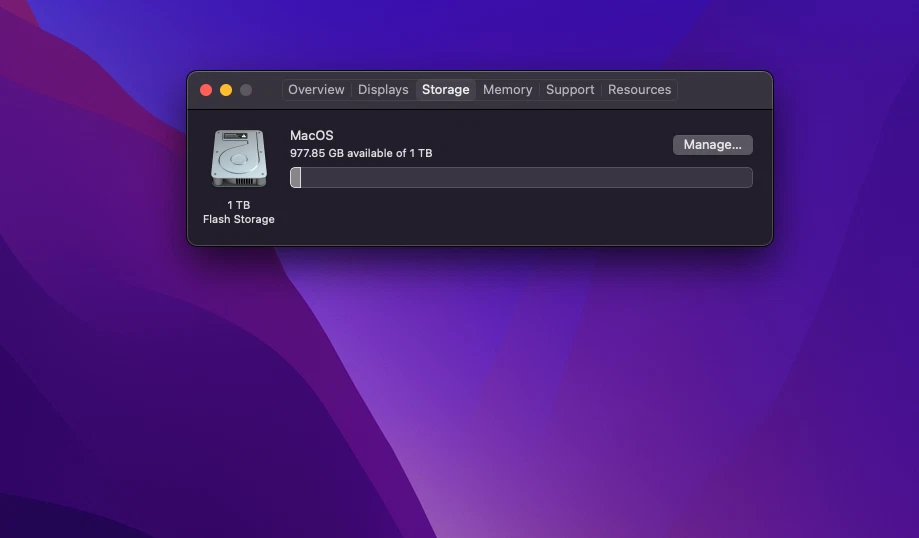Click the flash storage drive icon
The image size is (919, 538).
(239, 158)
